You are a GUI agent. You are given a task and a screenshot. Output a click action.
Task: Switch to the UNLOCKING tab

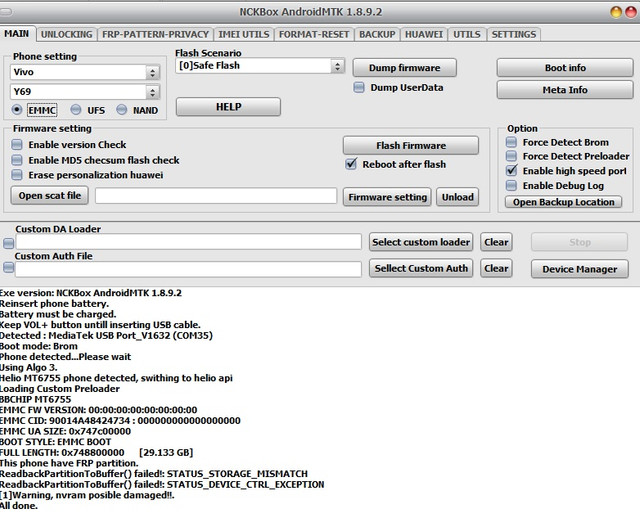point(67,34)
